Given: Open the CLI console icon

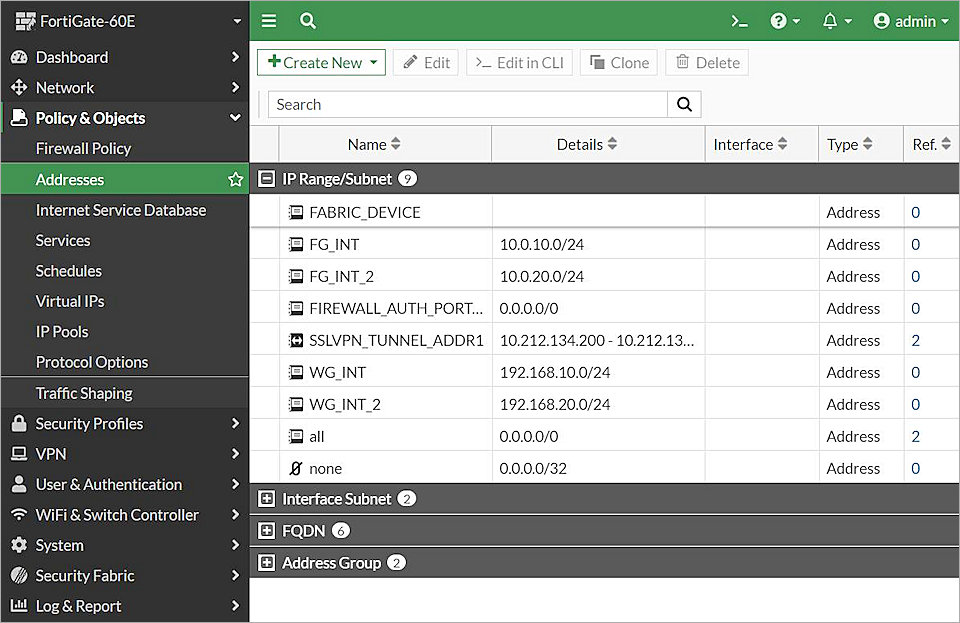Looking at the screenshot, I should [x=739, y=21].
